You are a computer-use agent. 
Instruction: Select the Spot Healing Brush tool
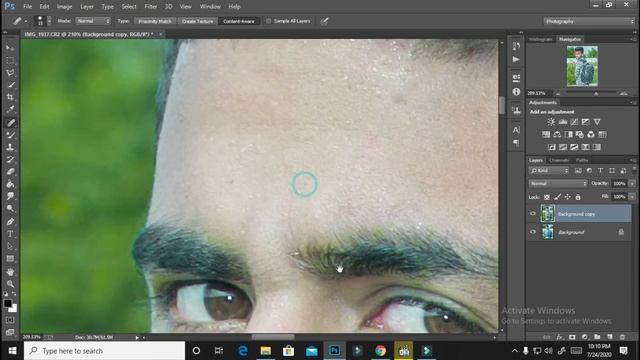click(x=10, y=122)
